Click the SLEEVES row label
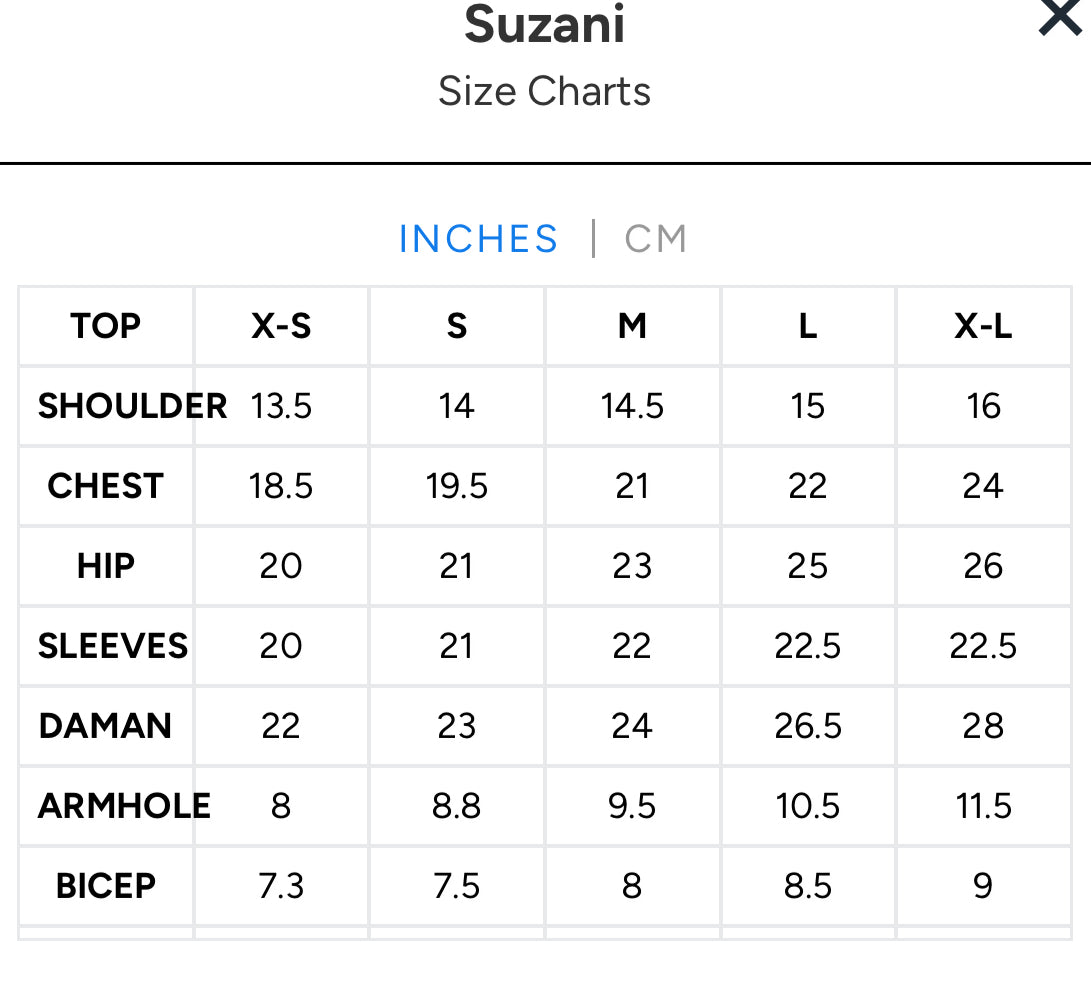The height and width of the screenshot is (1008, 1091). [x=113, y=646]
